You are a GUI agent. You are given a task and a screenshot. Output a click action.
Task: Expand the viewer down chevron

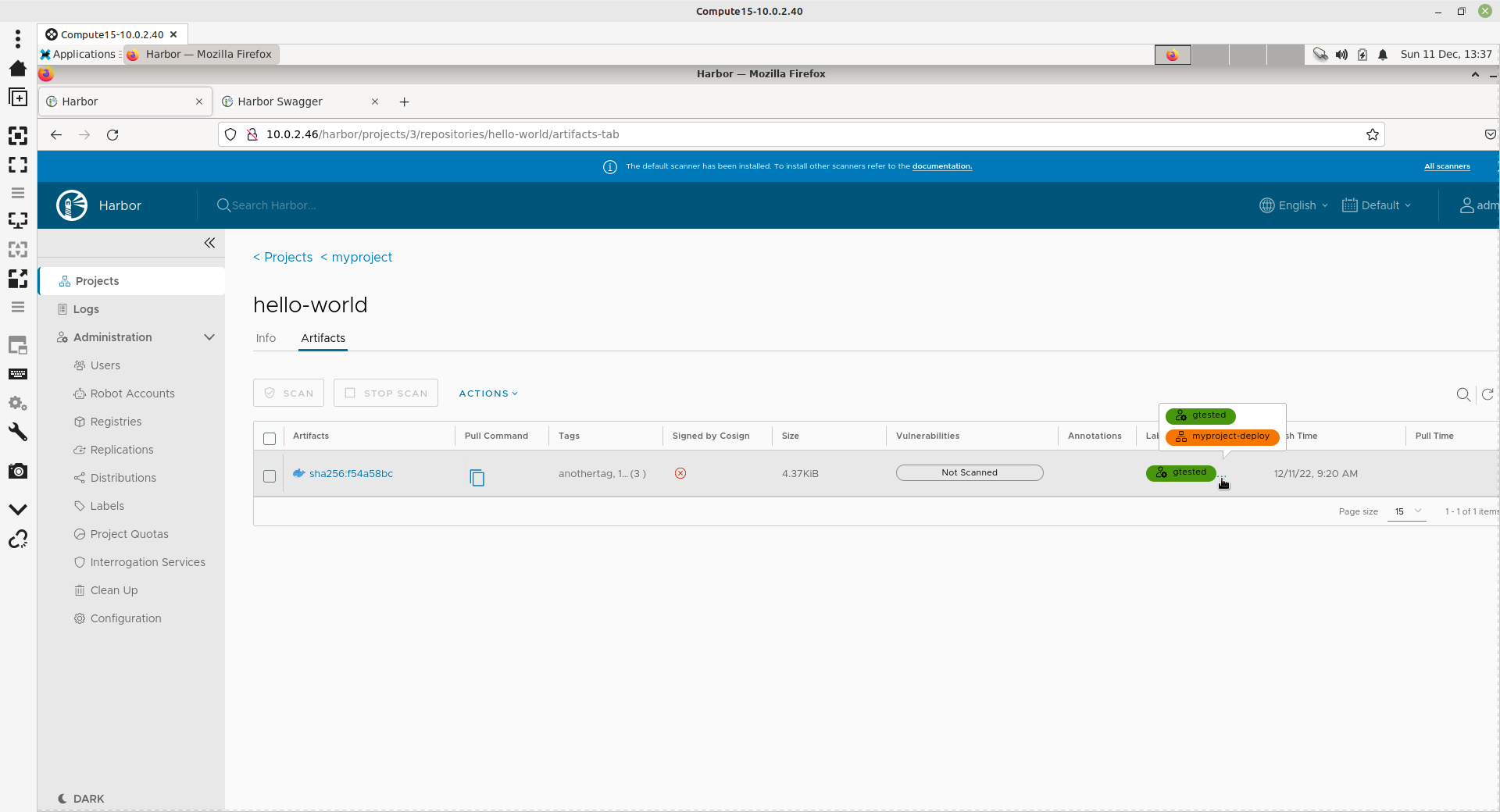tap(18, 510)
